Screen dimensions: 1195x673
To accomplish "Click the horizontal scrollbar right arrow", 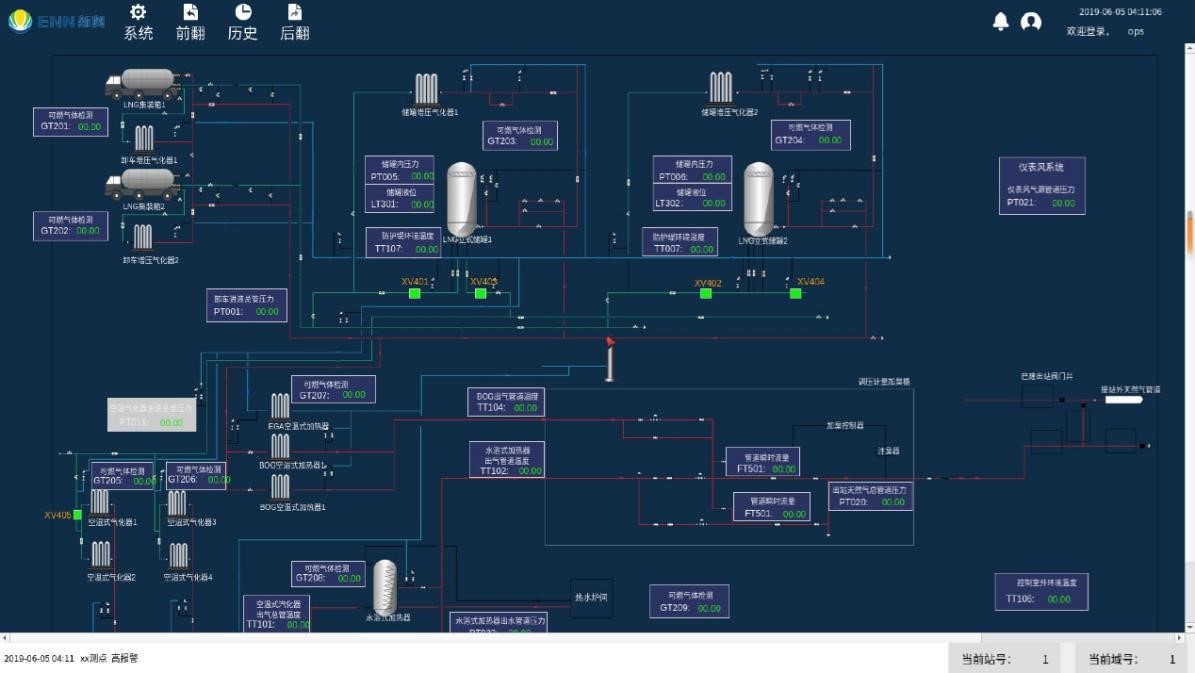I will pos(1180,638).
